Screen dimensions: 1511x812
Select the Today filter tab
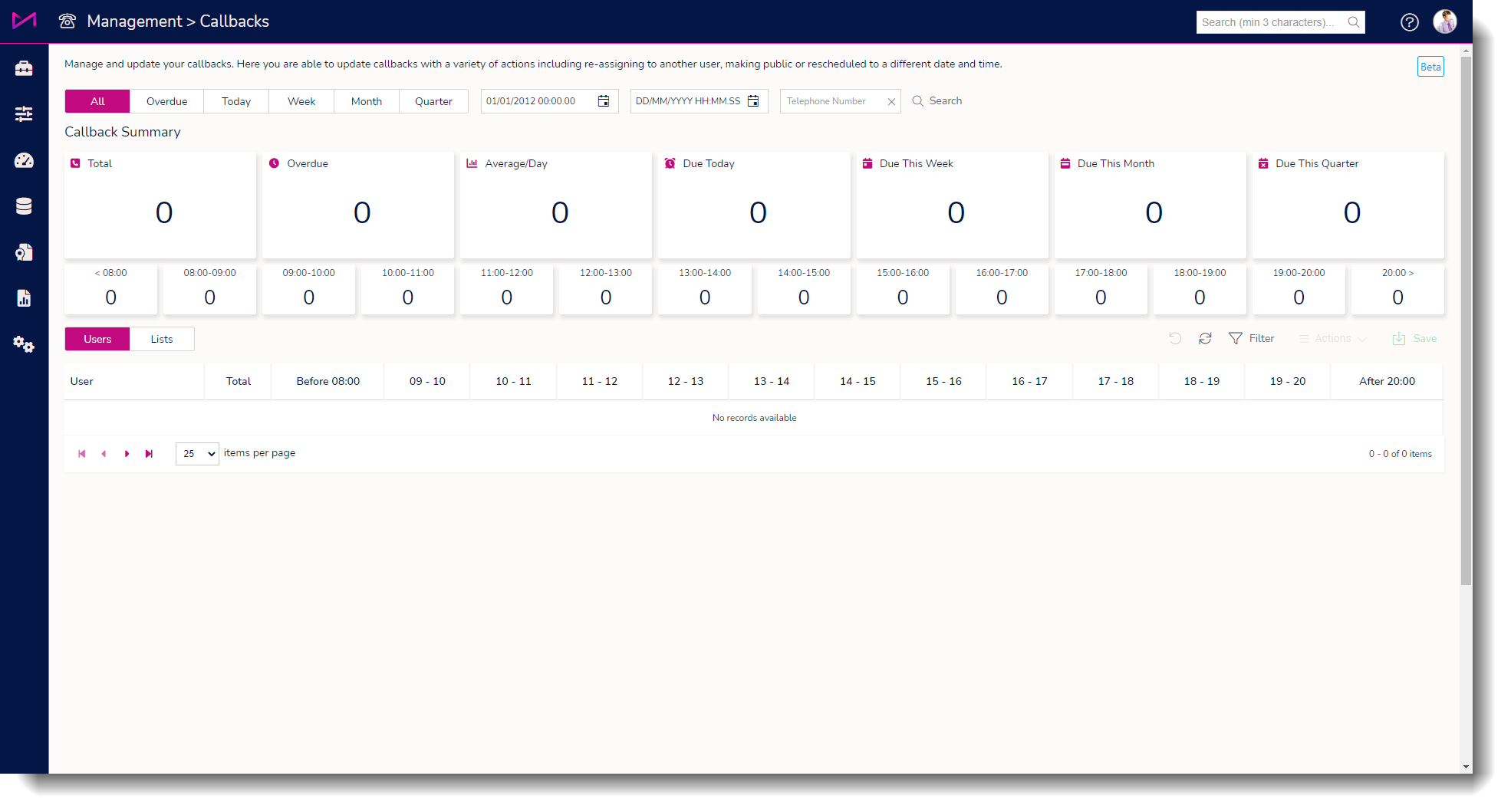(236, 101)
